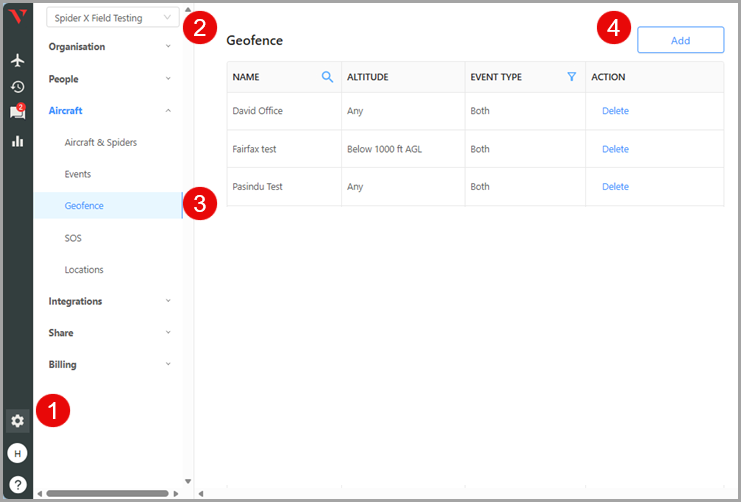This screenshot has width=741, height=502.
Task: Click the help question mark icon
Action: coord(17,485)
